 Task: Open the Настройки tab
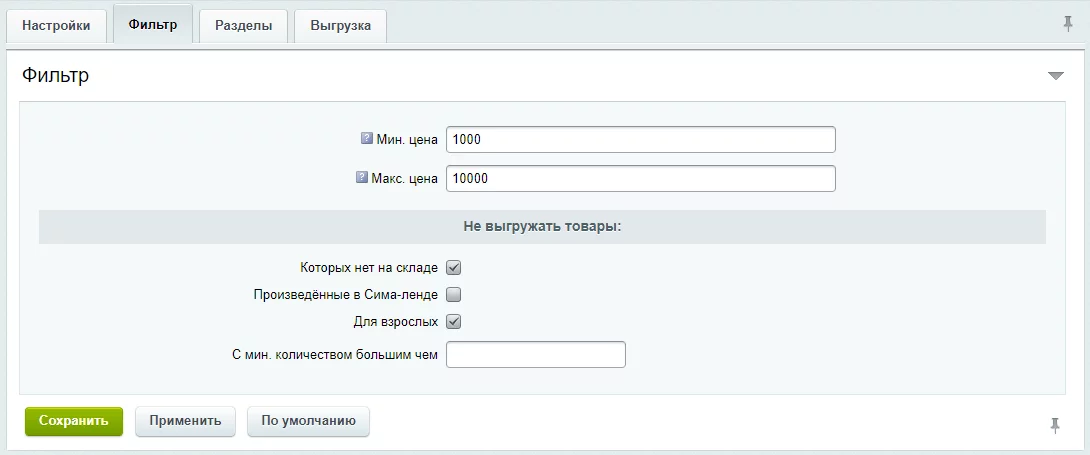pyautogui.click(x=56, y=26)
